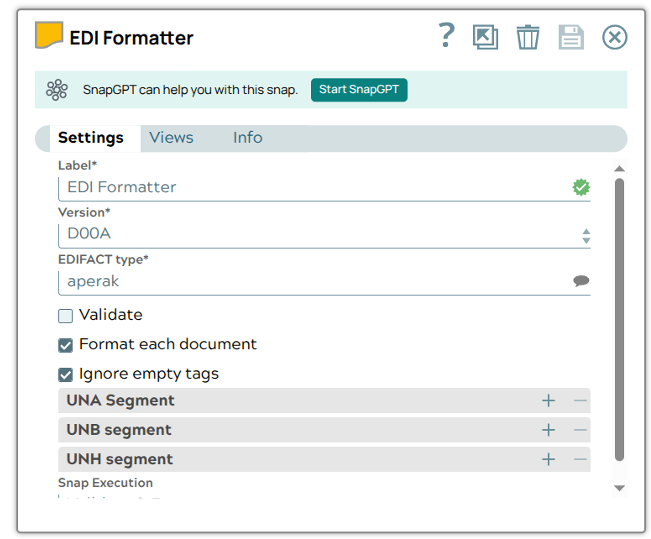Remove a row from UNH segment
This screenshot has width=651, height=539.
(580, 460)
